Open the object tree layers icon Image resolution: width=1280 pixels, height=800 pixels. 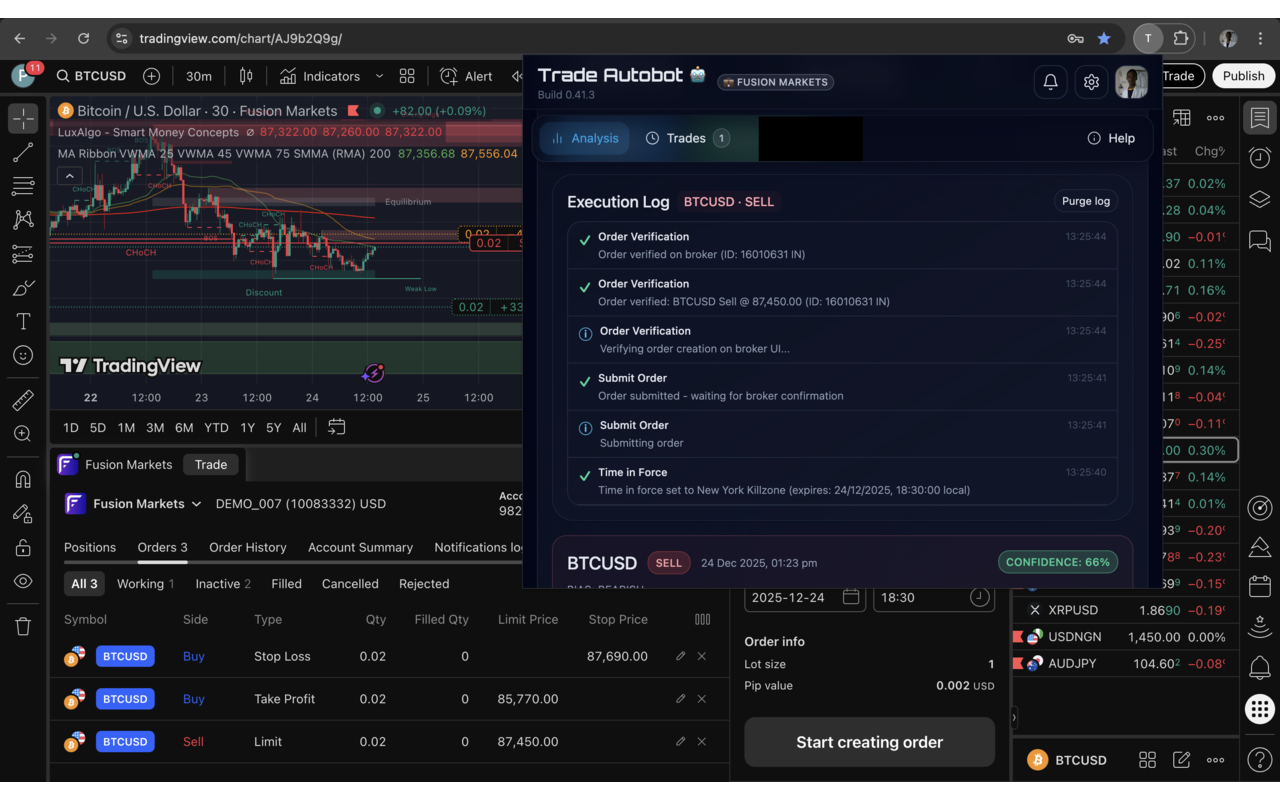pyautogui.click(x=1260, y=199)
